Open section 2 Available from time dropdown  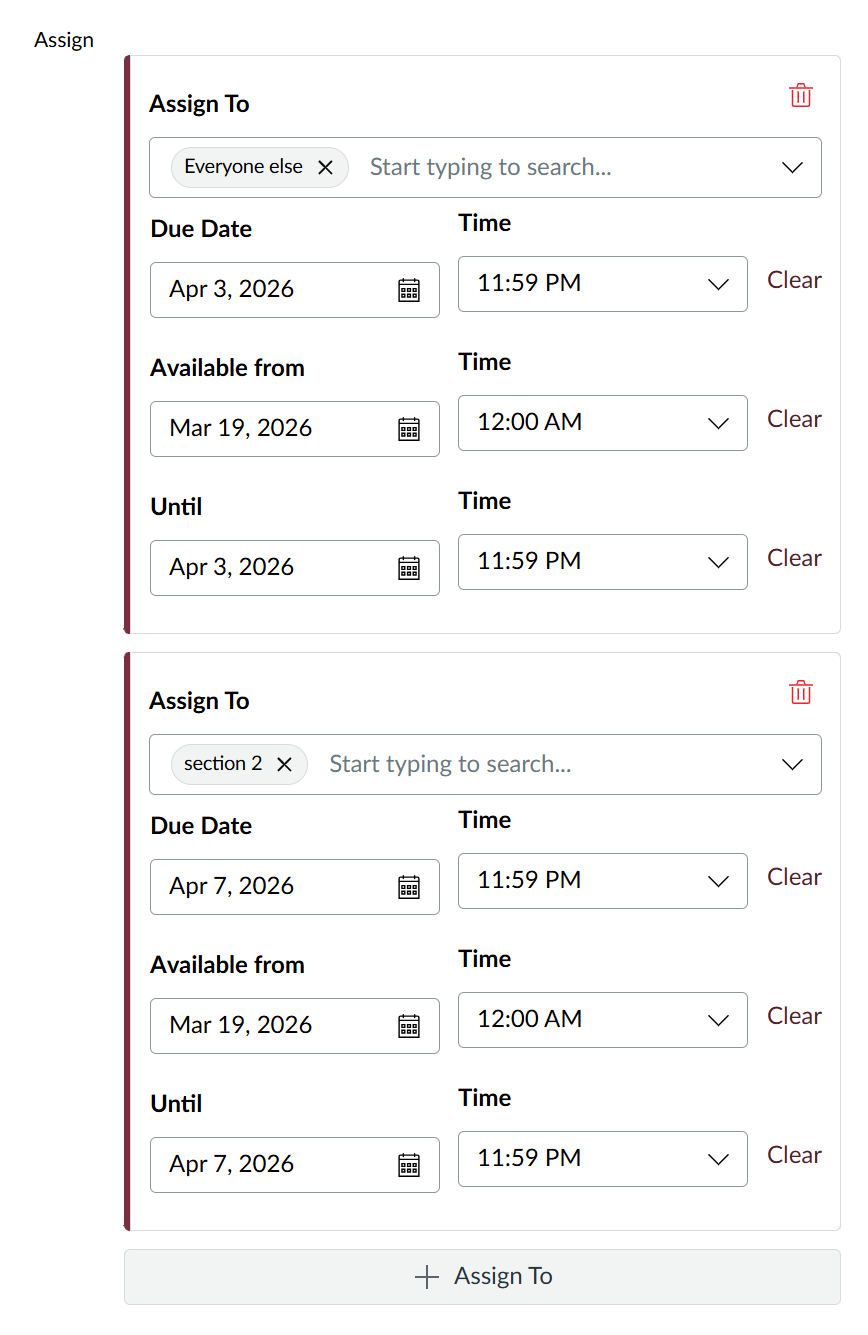(x=718, y=1020)
